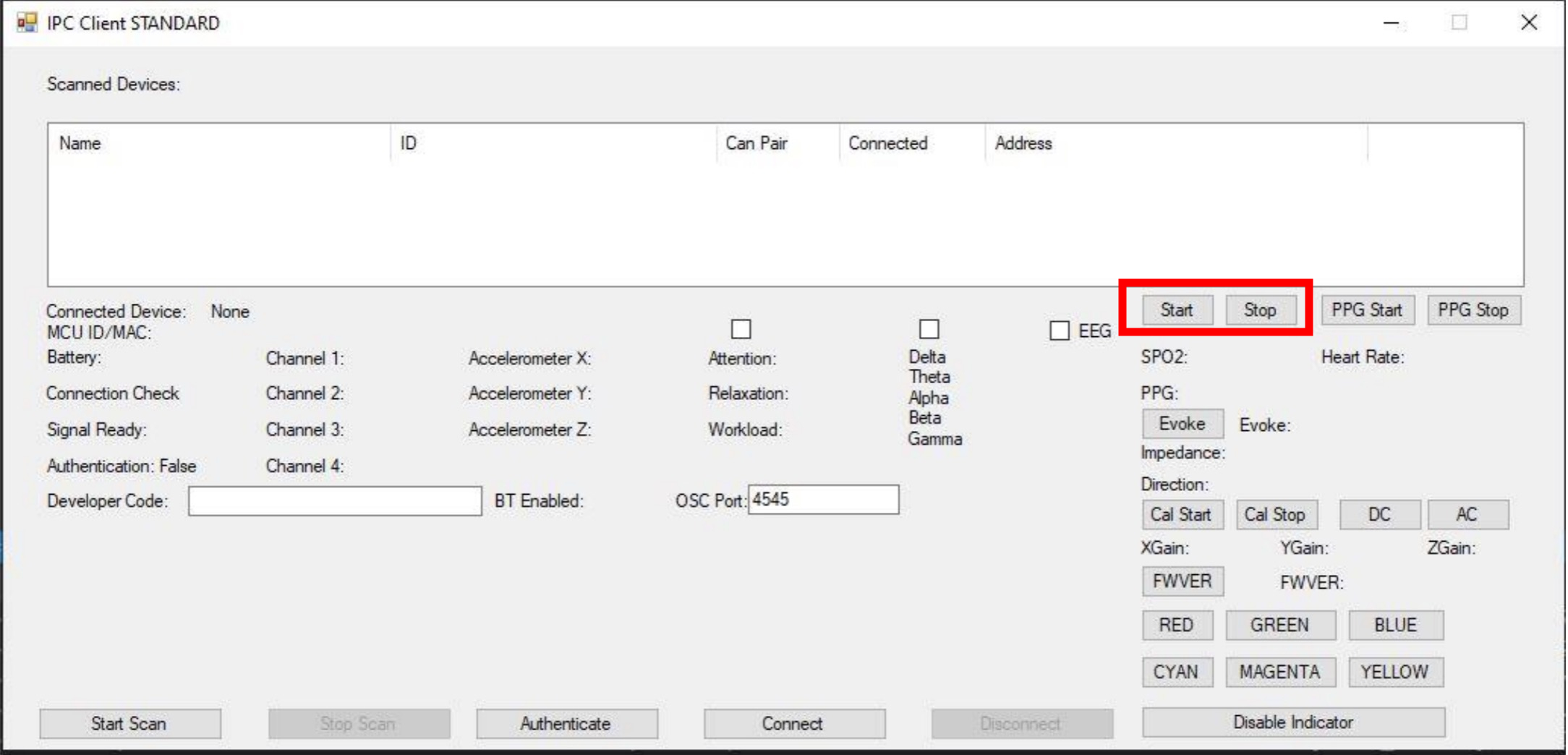This screenshot has height=755, width=1568.
Task: Click Disable Indicator
Action: 1292,722
